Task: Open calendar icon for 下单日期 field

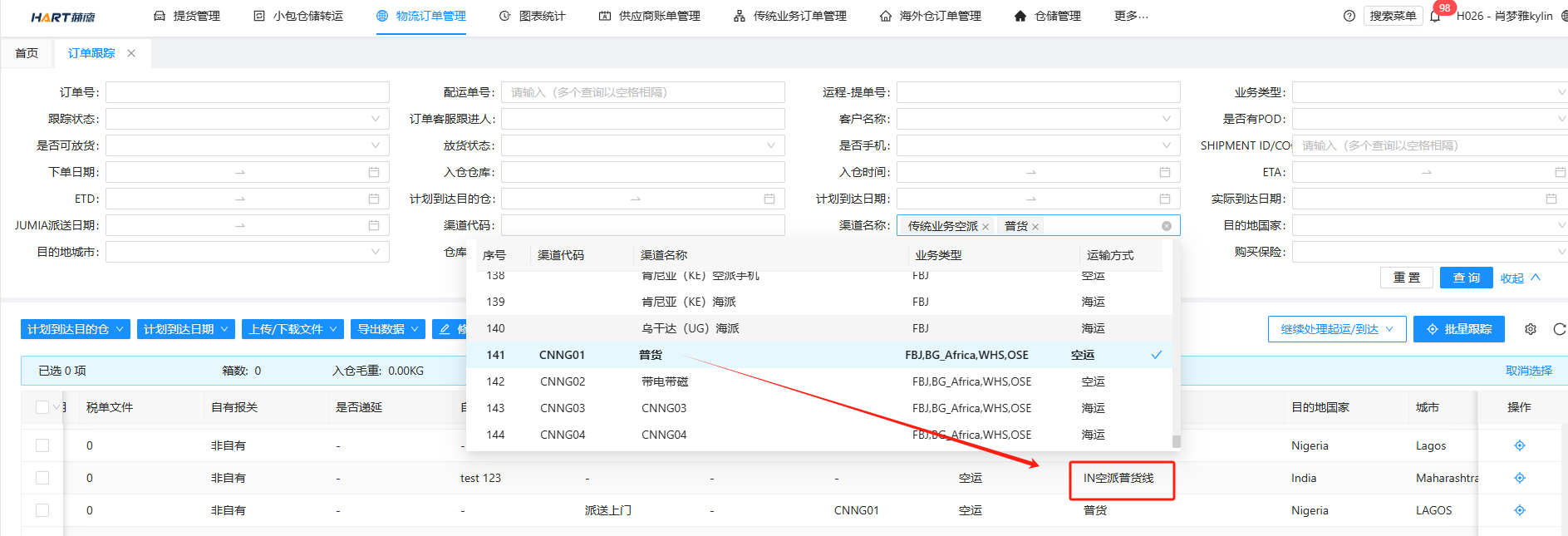Action: (374, 172)
